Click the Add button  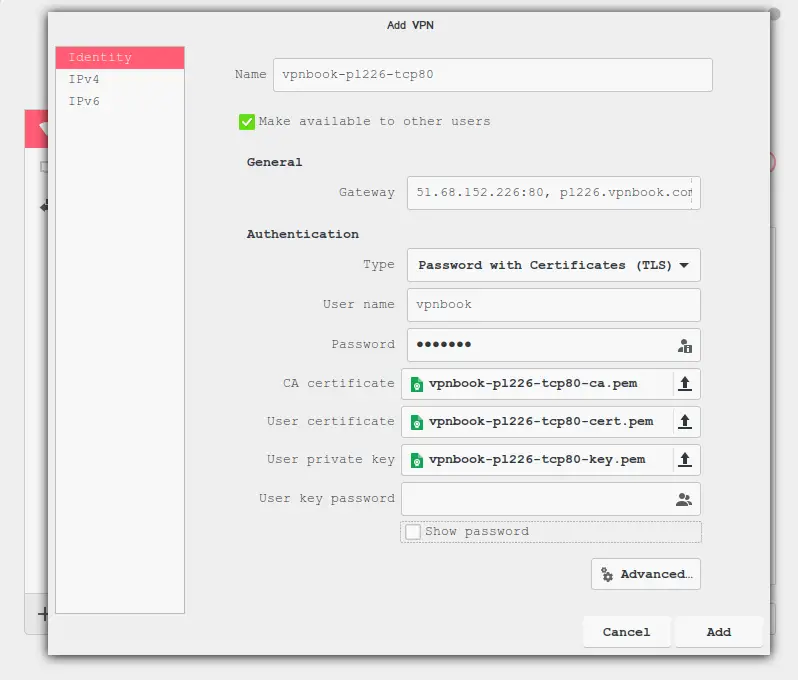click(719, 632)
